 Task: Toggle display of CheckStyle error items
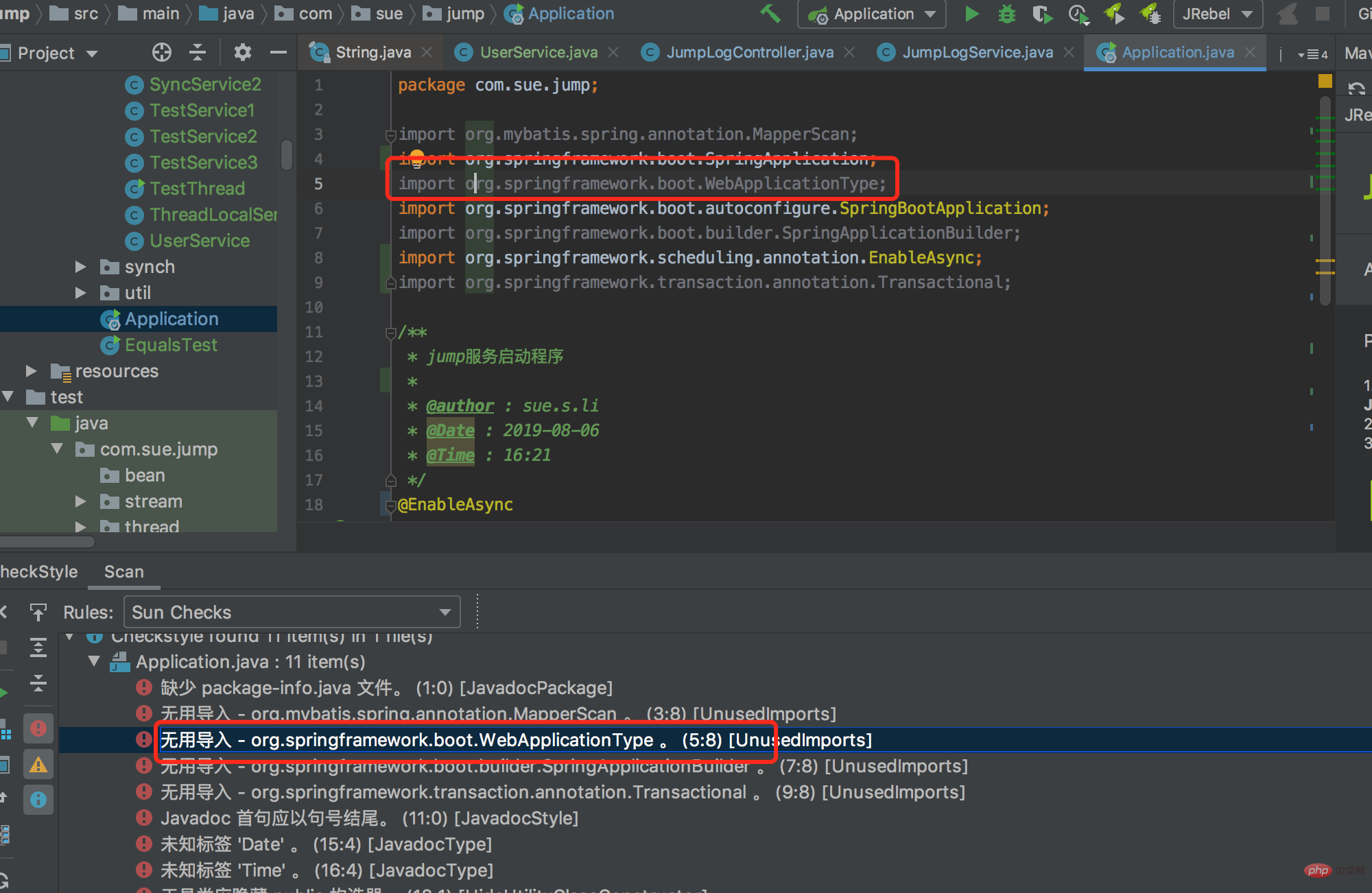tap(38, 728)
